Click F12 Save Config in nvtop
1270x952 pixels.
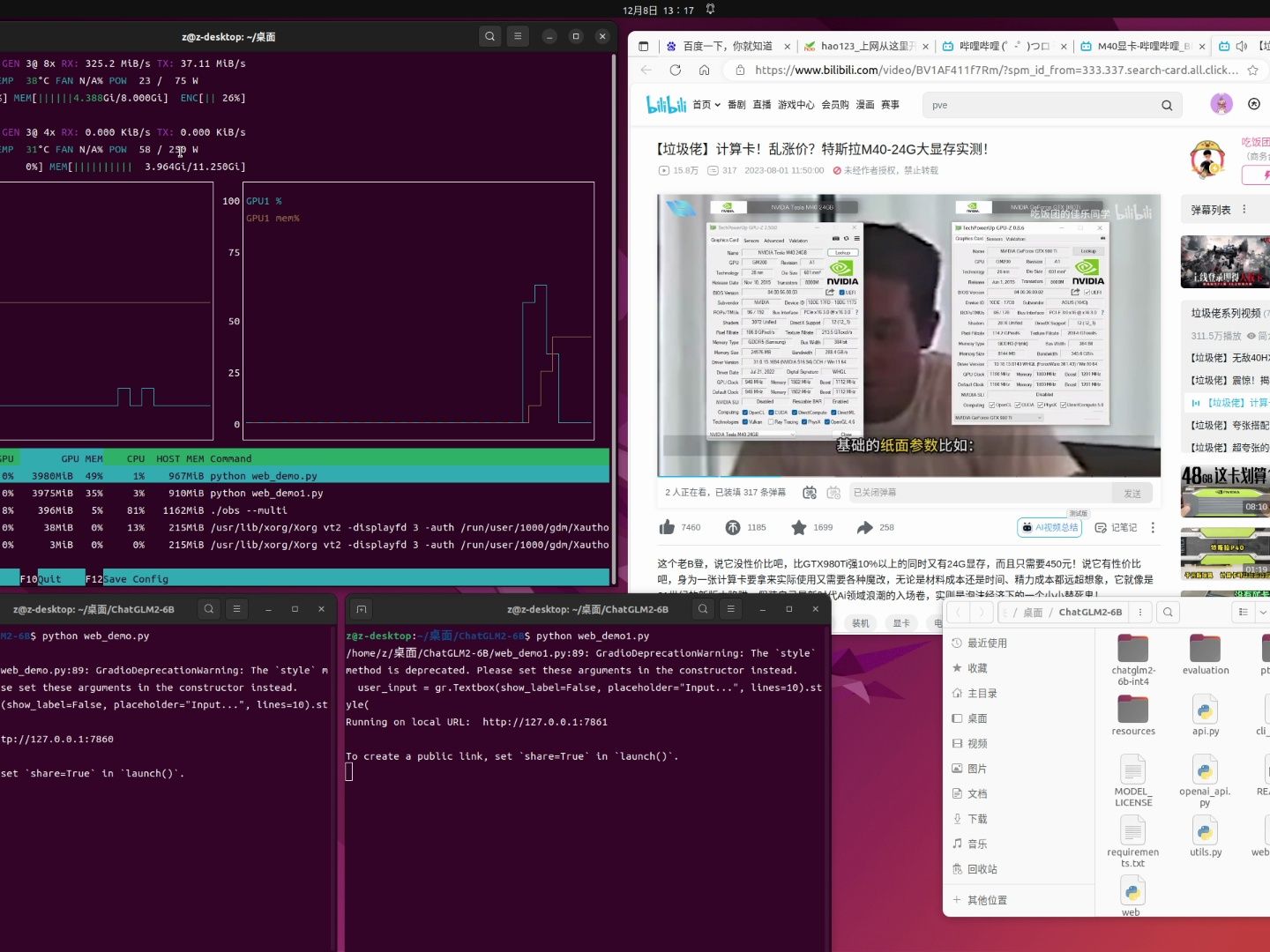click(127, 579)
